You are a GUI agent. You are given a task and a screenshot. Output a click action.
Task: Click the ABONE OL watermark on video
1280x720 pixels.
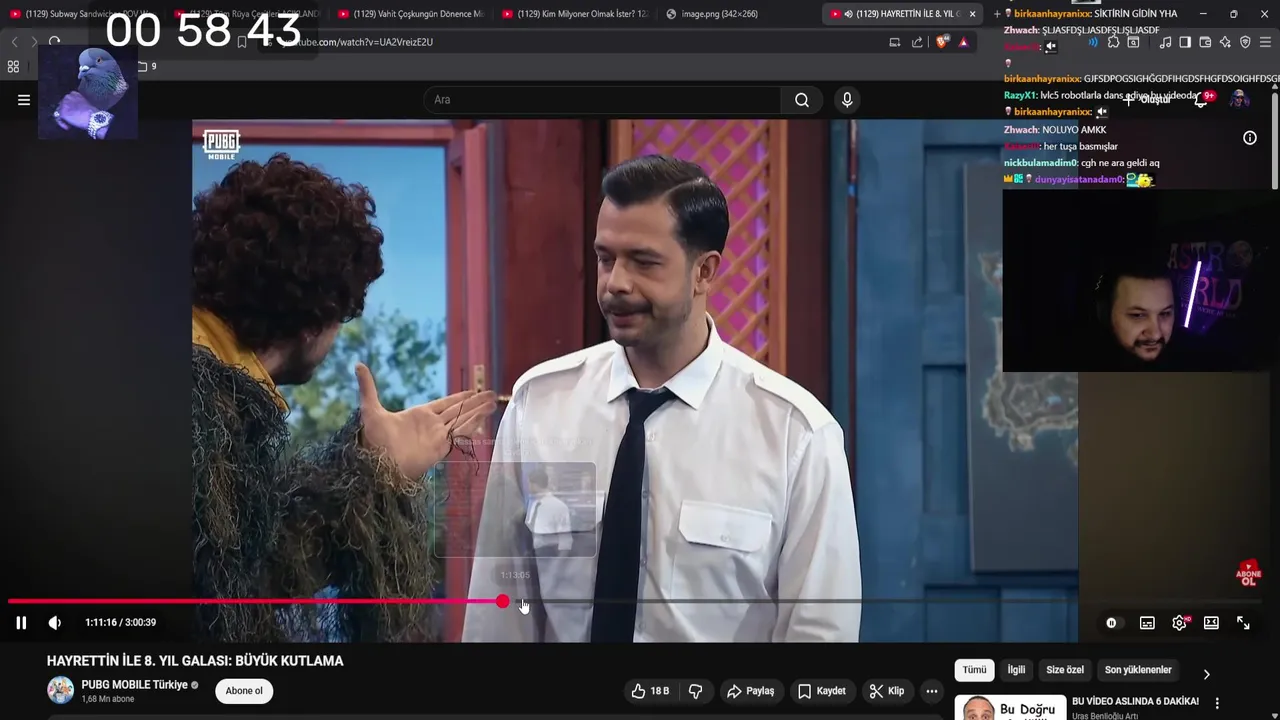[1248, 573]
